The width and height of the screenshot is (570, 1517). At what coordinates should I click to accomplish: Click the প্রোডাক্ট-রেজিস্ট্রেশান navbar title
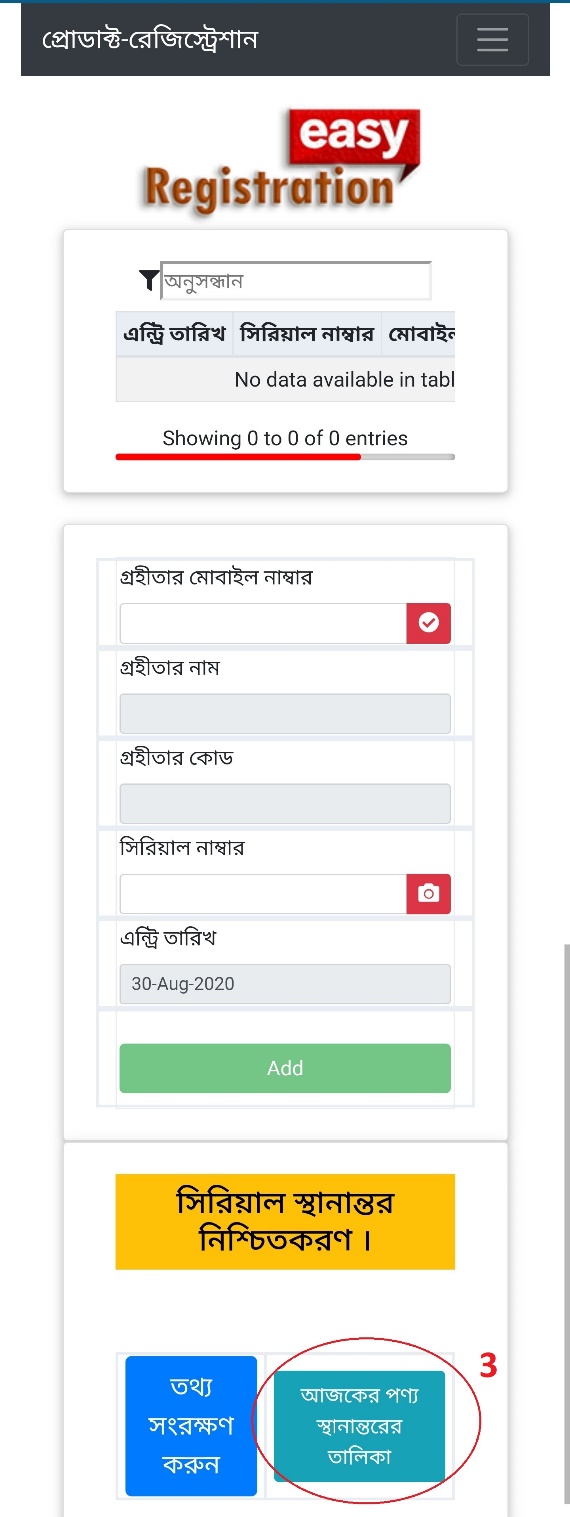tap(150, 39)
